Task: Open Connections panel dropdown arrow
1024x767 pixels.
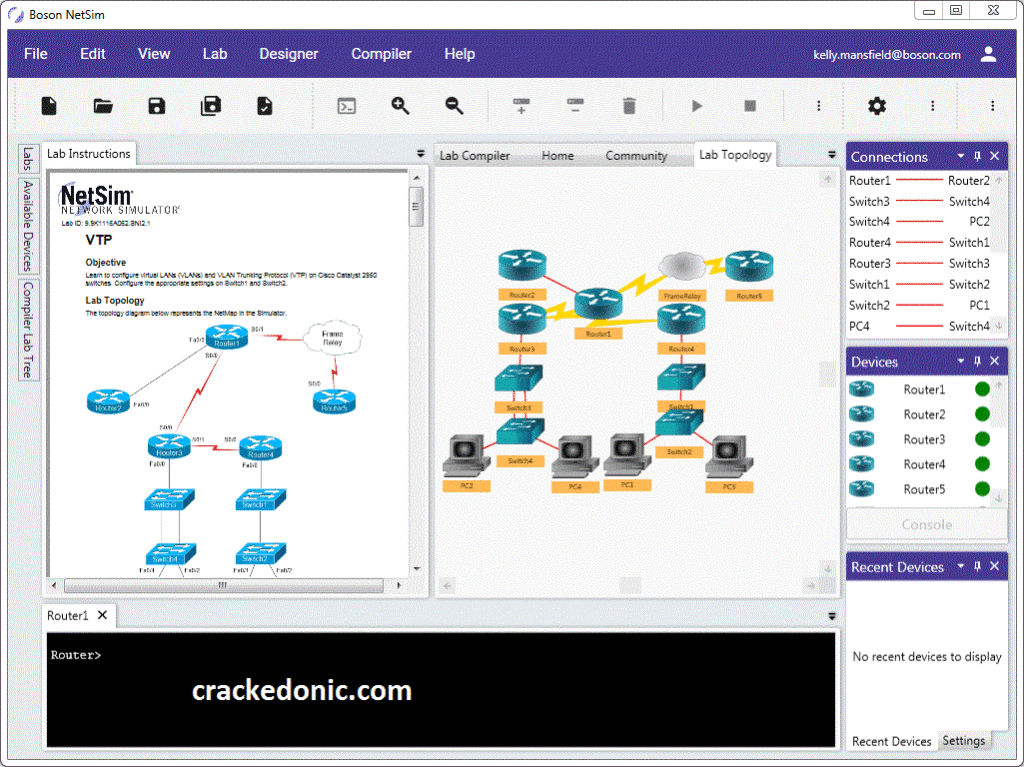Action: tap(961, 156)
